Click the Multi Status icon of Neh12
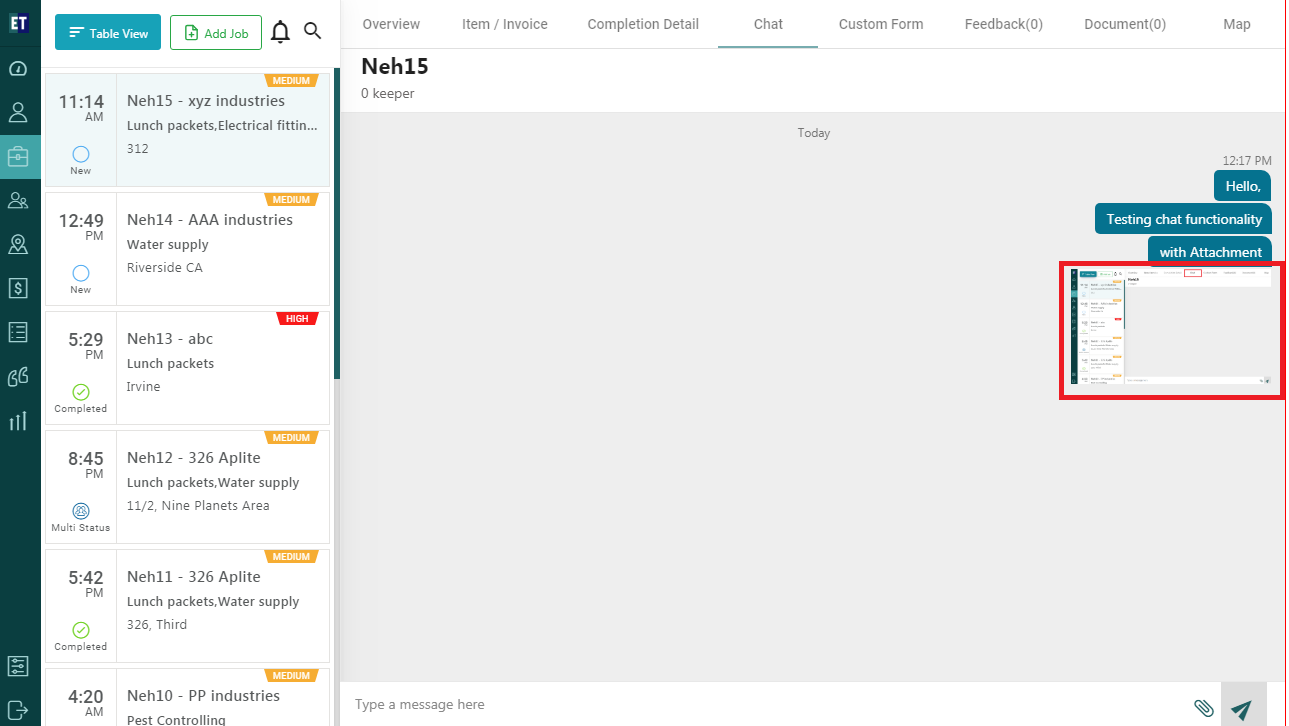This screenshot has height=726, width=1289. pos(81,511)
